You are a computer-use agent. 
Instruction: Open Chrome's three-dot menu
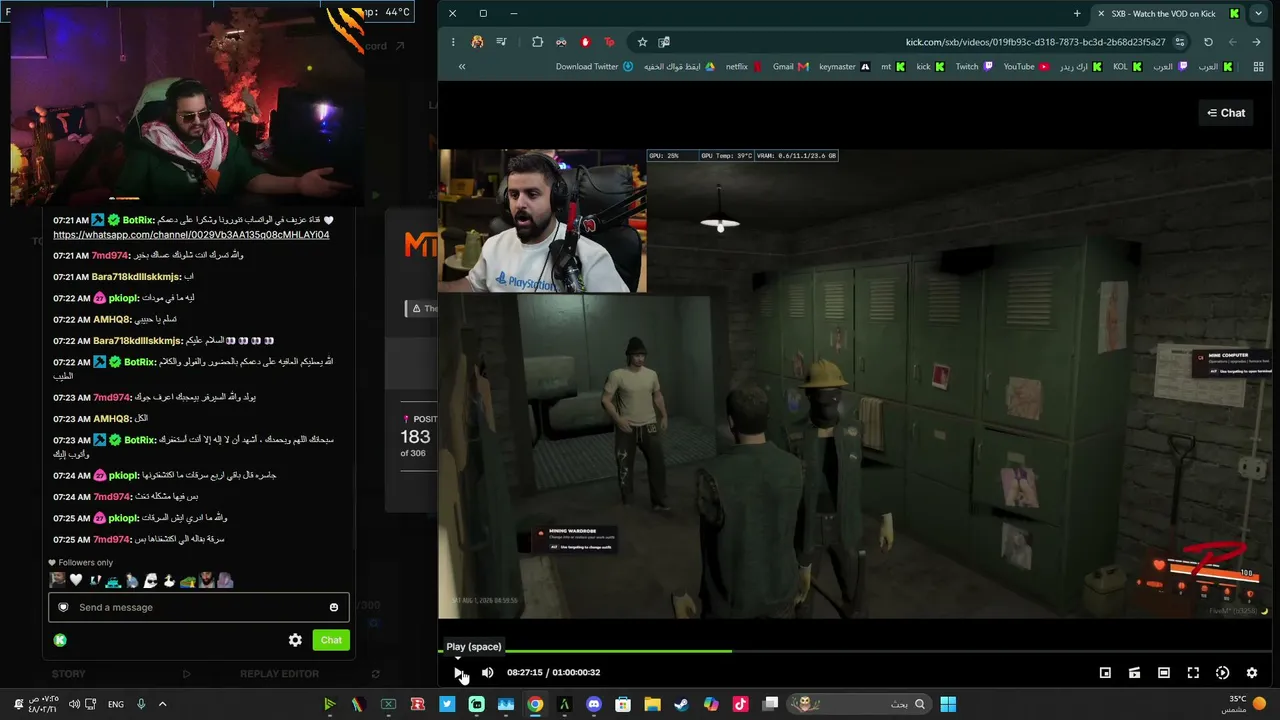(x=453, y=42)
